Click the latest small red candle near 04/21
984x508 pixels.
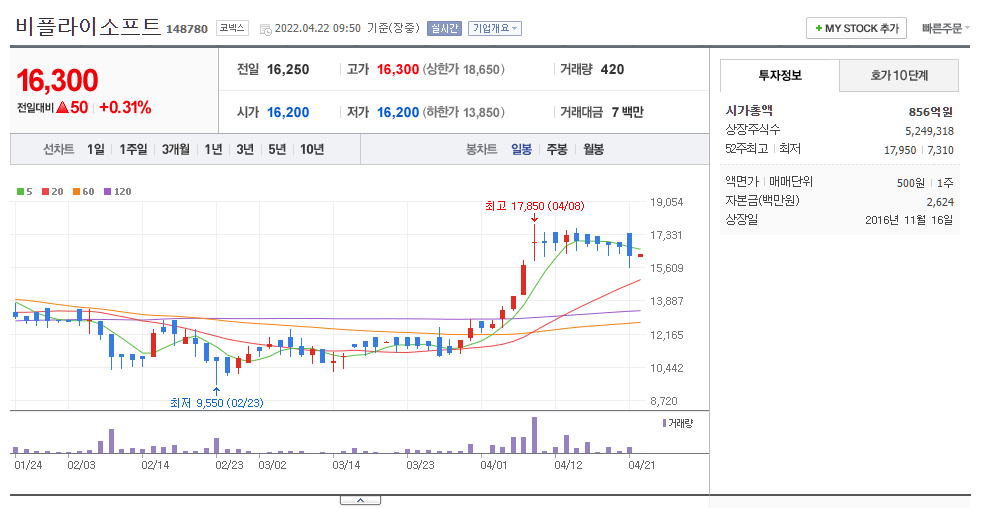click(x=641, y=256)
